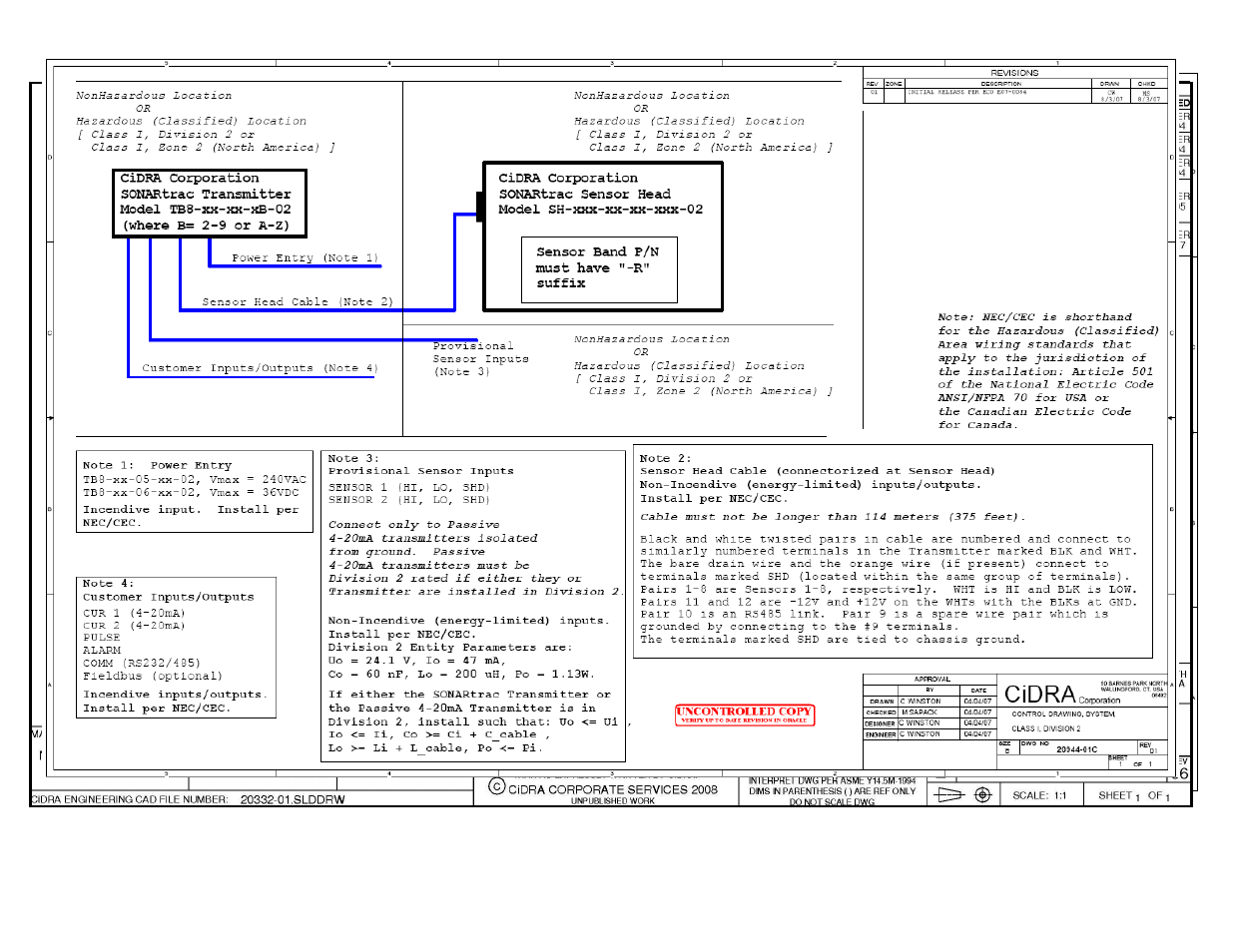This screenshot has height=952, width=1233.
Task: Select the Note 3 Provisional Sensor Inputs box
Action: tap(473, 606)
